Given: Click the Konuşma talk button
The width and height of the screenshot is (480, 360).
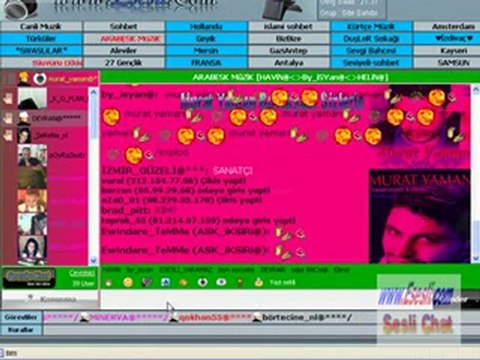Looking at the screenshot, I should click(x=51, y=299).
